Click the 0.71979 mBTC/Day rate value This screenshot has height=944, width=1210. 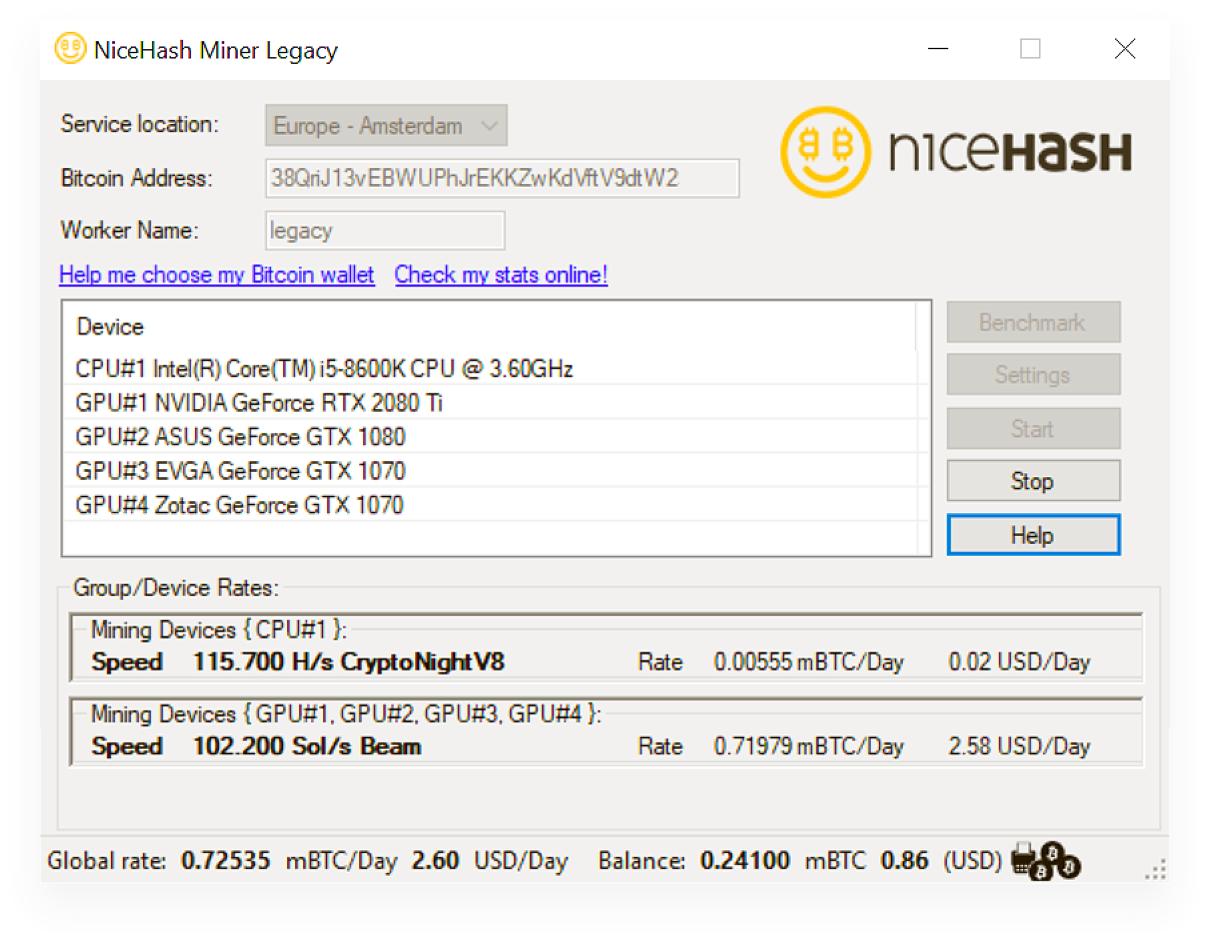pos(809,746)
